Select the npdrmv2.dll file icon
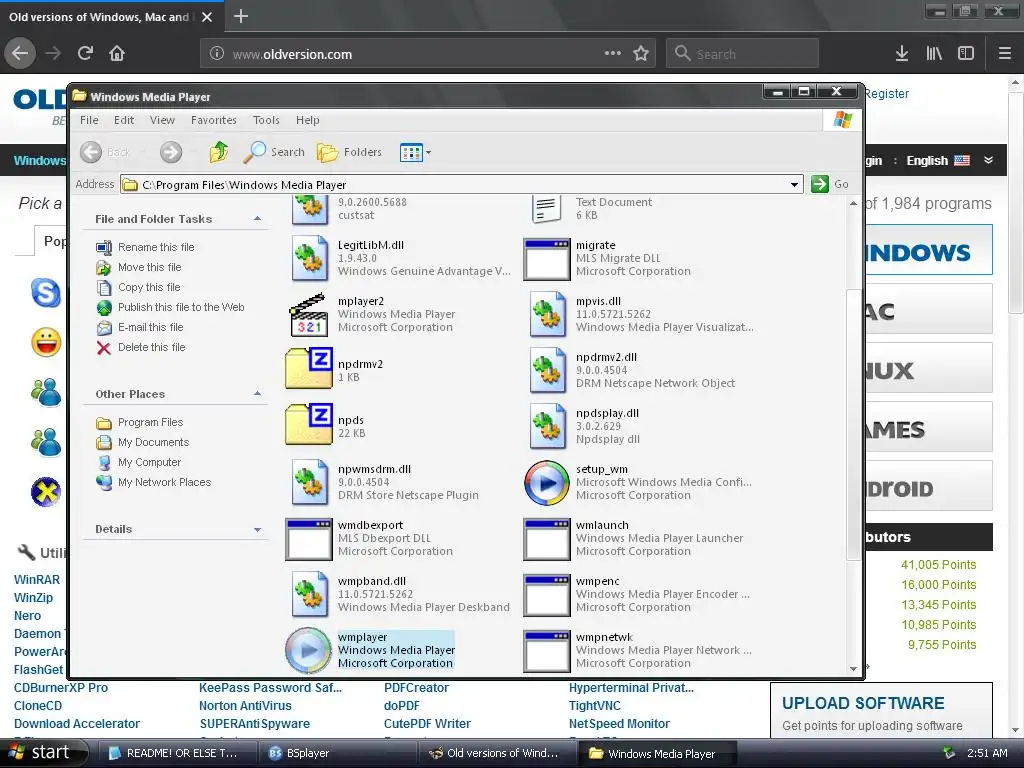The height and width of the screenshot is (768, 1024). click(x=547, y=370)
